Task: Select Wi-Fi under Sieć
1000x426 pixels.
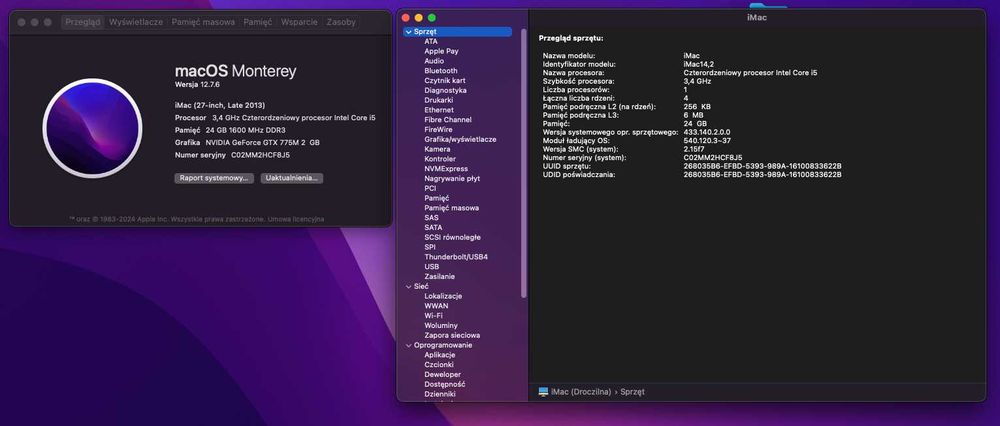Action: click(x=434, y=316)
